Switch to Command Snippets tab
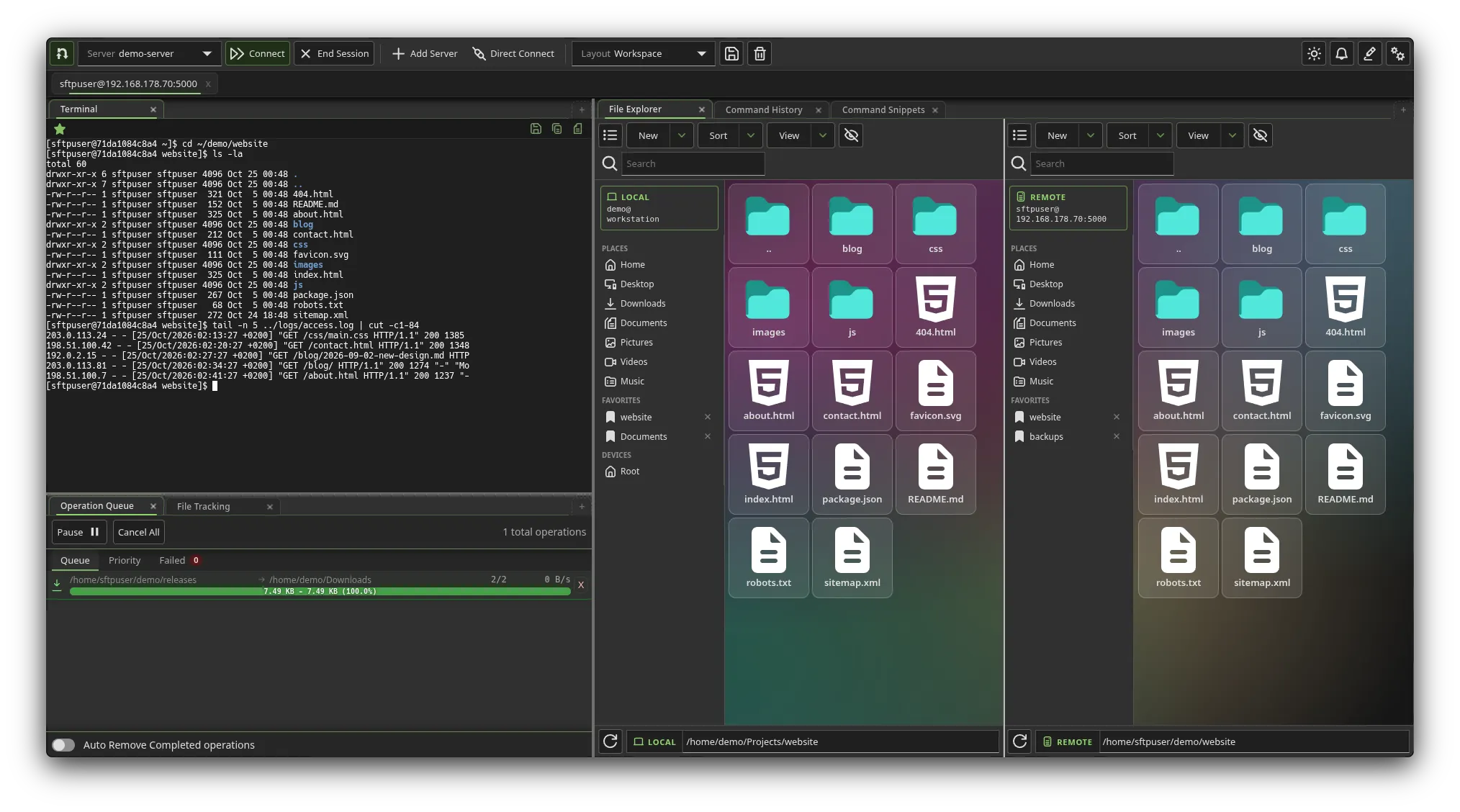This screenshot has width=1460, height=812. 883,109
